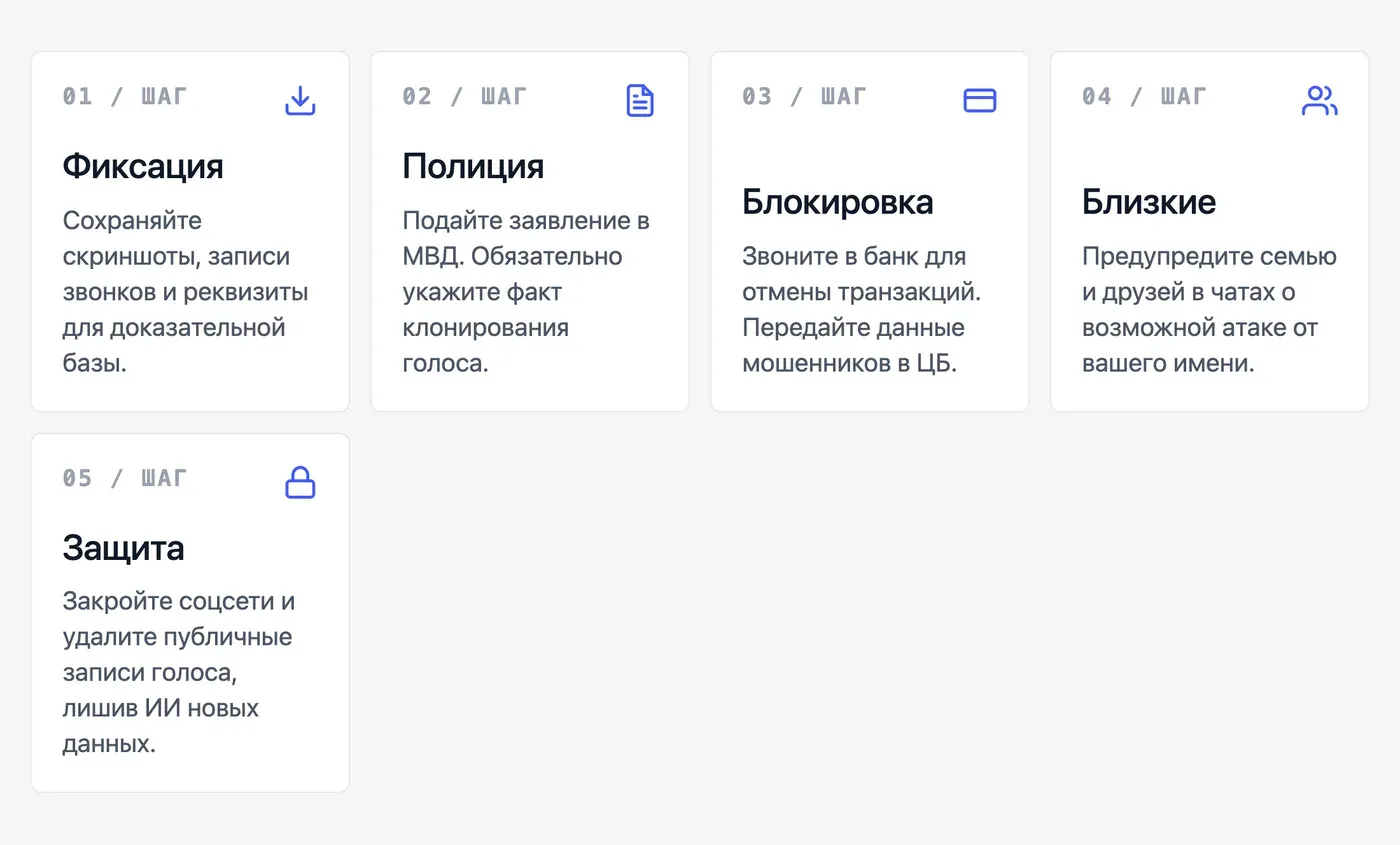Click the document icon on the Полиция card
The height and width of the screenshot is (845, 1400).
pyautogui.click(x=640, y=100)
